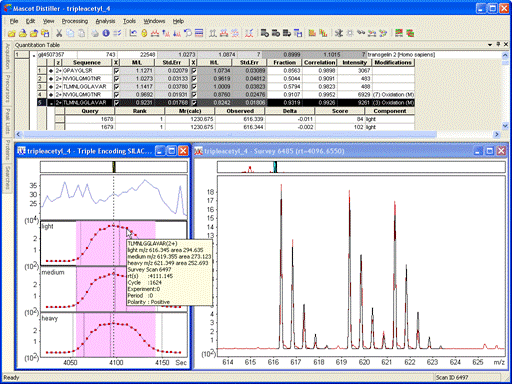Screen dimensions: 512x384
Task: Toggle H/L checkbox in table row 3
Action: point(194,87)
